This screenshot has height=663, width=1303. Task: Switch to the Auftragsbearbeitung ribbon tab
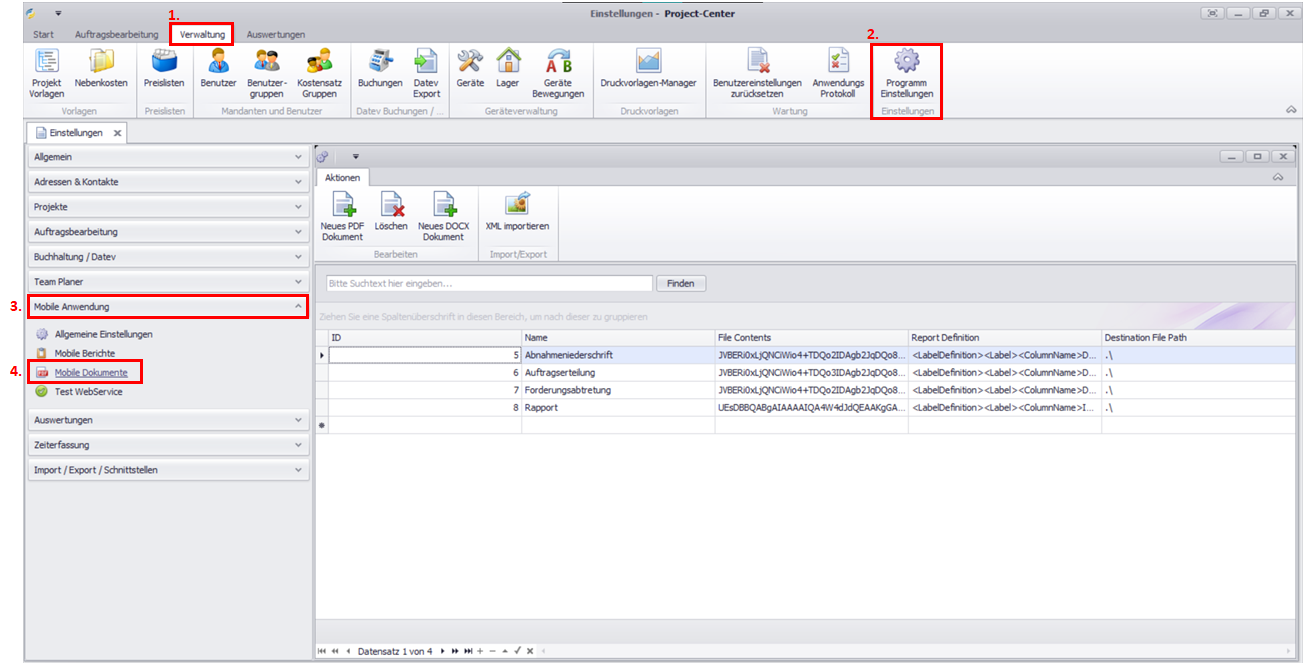[x=116, y=34]
